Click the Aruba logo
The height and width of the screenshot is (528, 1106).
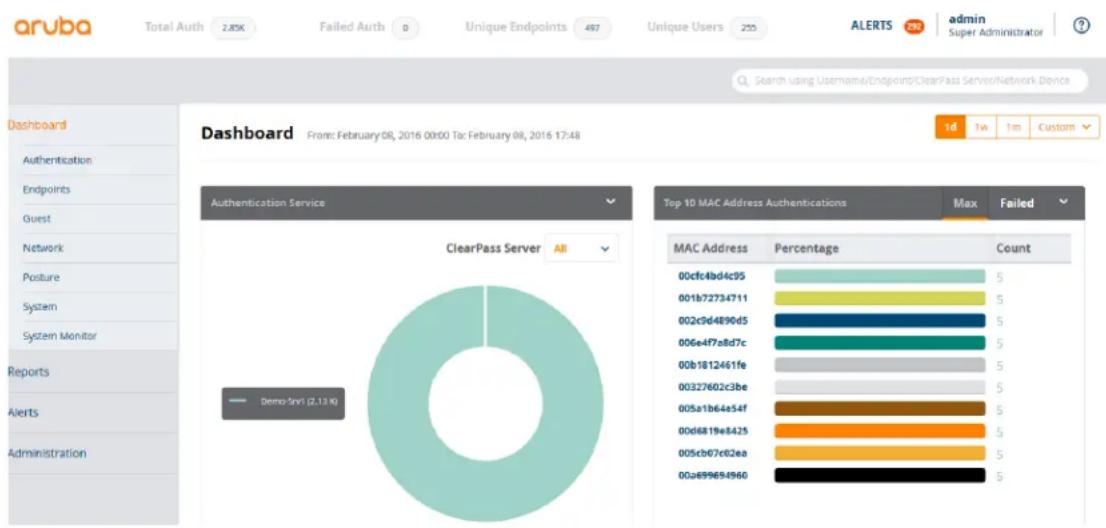coord(52,27)
